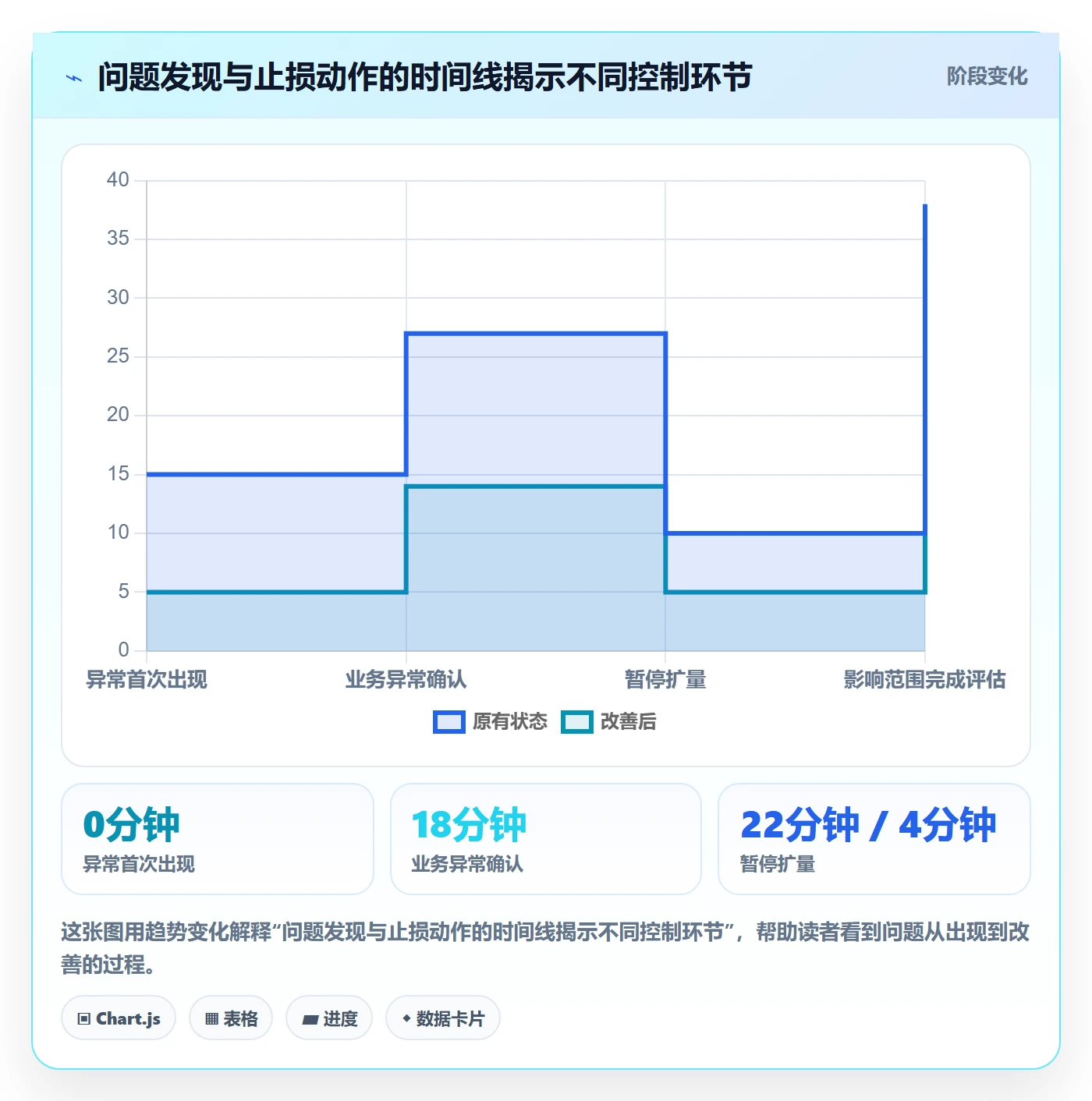Click the 阶段变化 label in header

987,76
